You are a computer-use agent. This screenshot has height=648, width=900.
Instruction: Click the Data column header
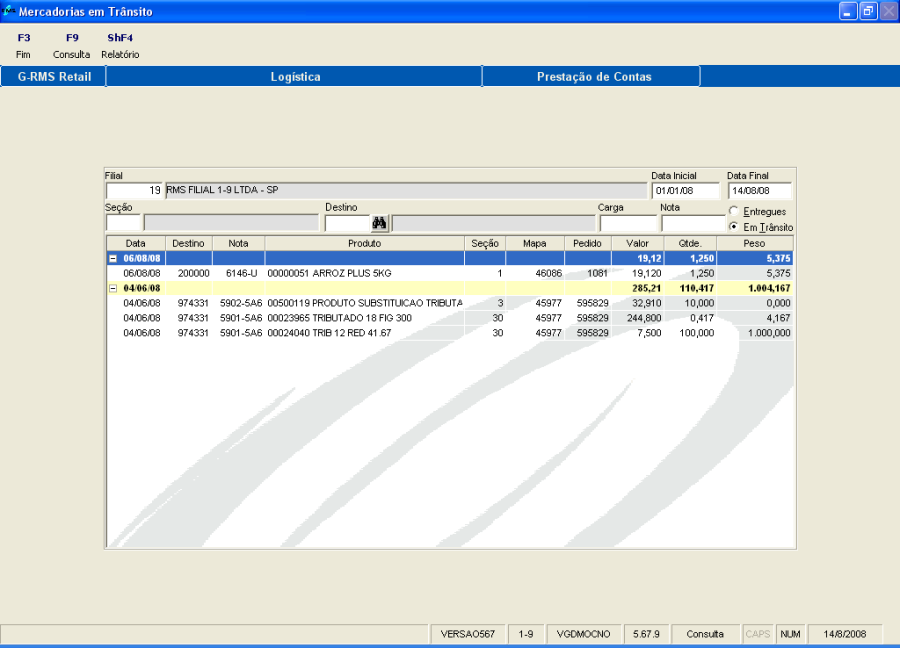tap(136, 243)
